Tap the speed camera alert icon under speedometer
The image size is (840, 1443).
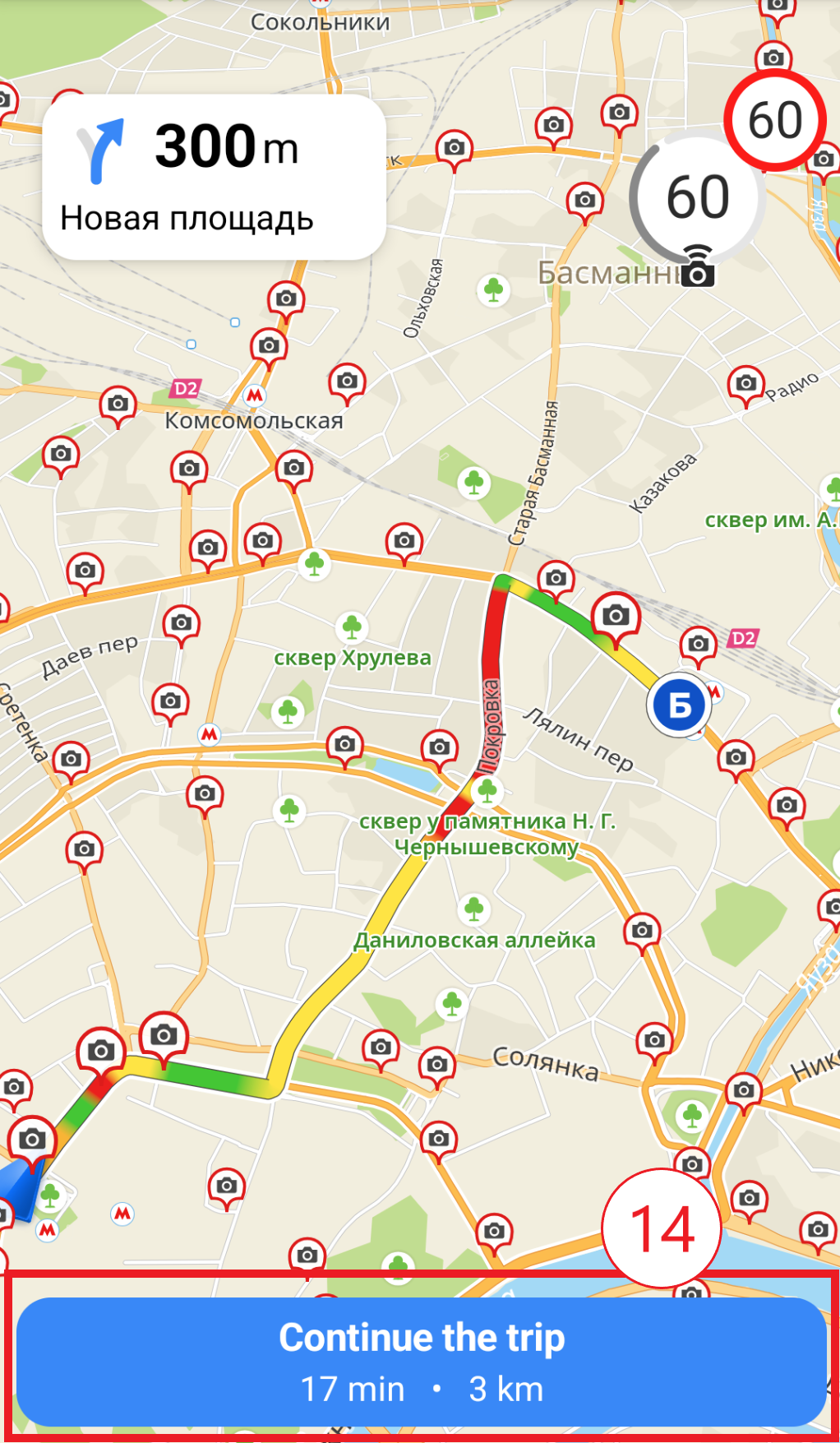tap(698, 266)
